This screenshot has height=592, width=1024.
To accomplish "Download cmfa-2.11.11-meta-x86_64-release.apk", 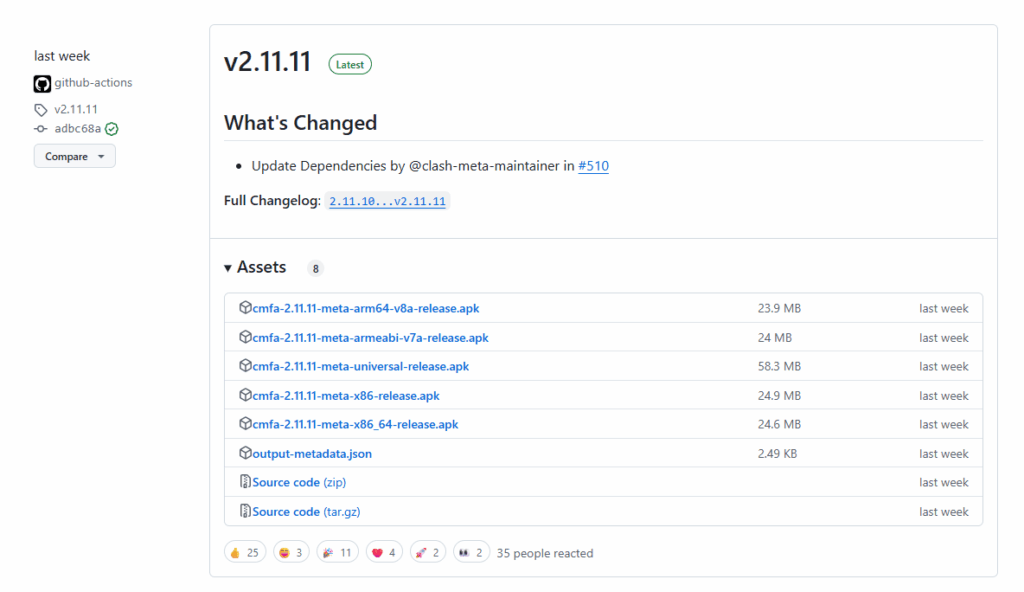I will 355,425.
